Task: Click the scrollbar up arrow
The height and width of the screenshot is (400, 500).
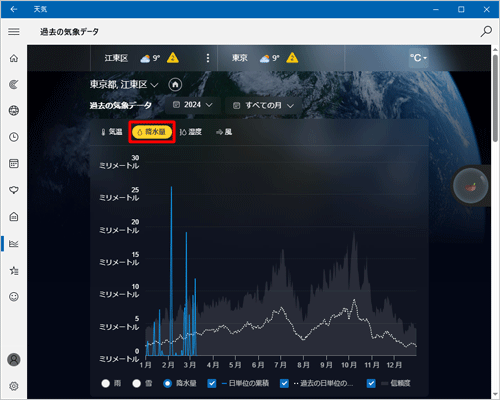Action: [x=495, y=49]
